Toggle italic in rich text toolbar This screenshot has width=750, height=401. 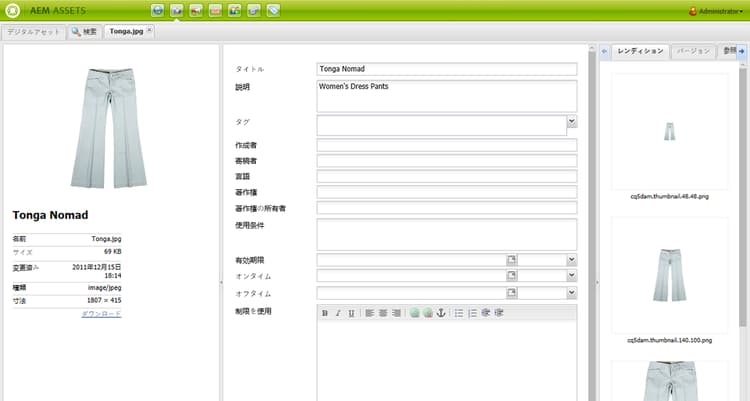[x=338, y=313]
